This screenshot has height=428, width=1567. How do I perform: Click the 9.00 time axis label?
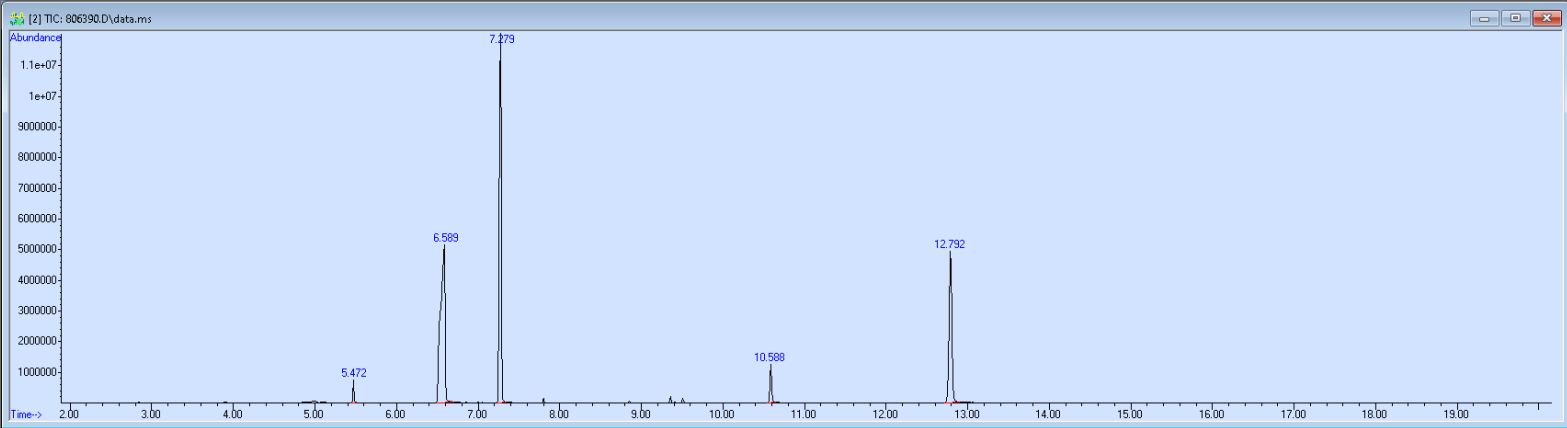pos(640,414)
